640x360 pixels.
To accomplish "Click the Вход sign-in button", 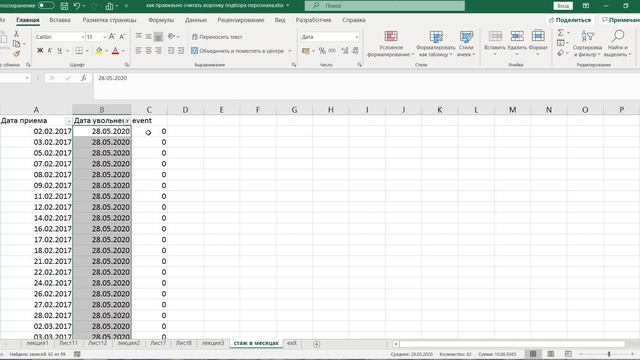I will [x=563, y=6].
